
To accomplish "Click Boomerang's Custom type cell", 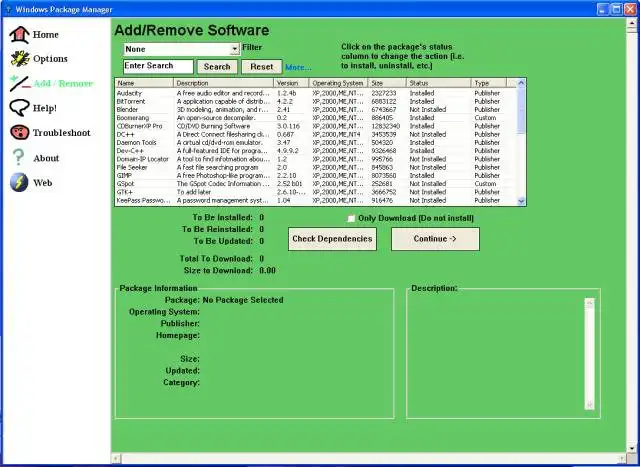I will click(x=485, y=118).
